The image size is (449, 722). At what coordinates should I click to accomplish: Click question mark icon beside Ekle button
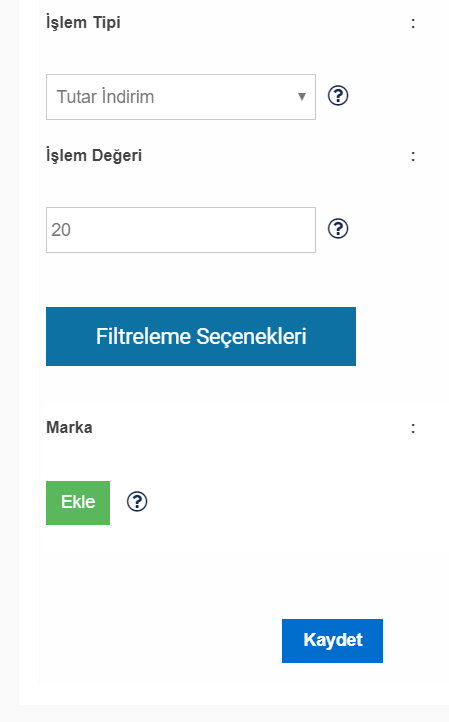point(137,501)
